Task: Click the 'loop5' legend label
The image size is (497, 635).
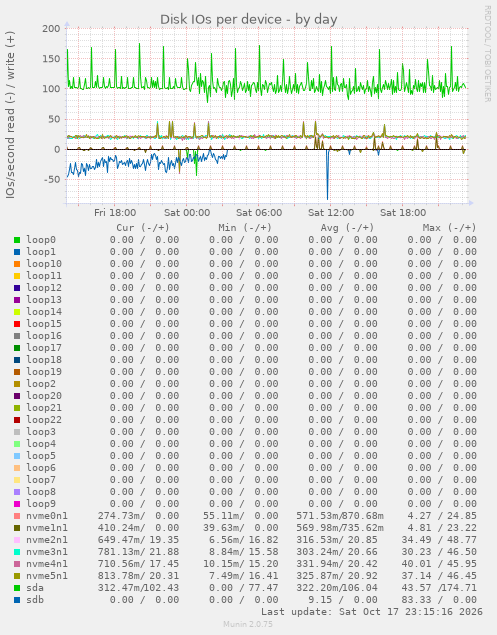Action: pyautogui.click(x=41, y=456)
